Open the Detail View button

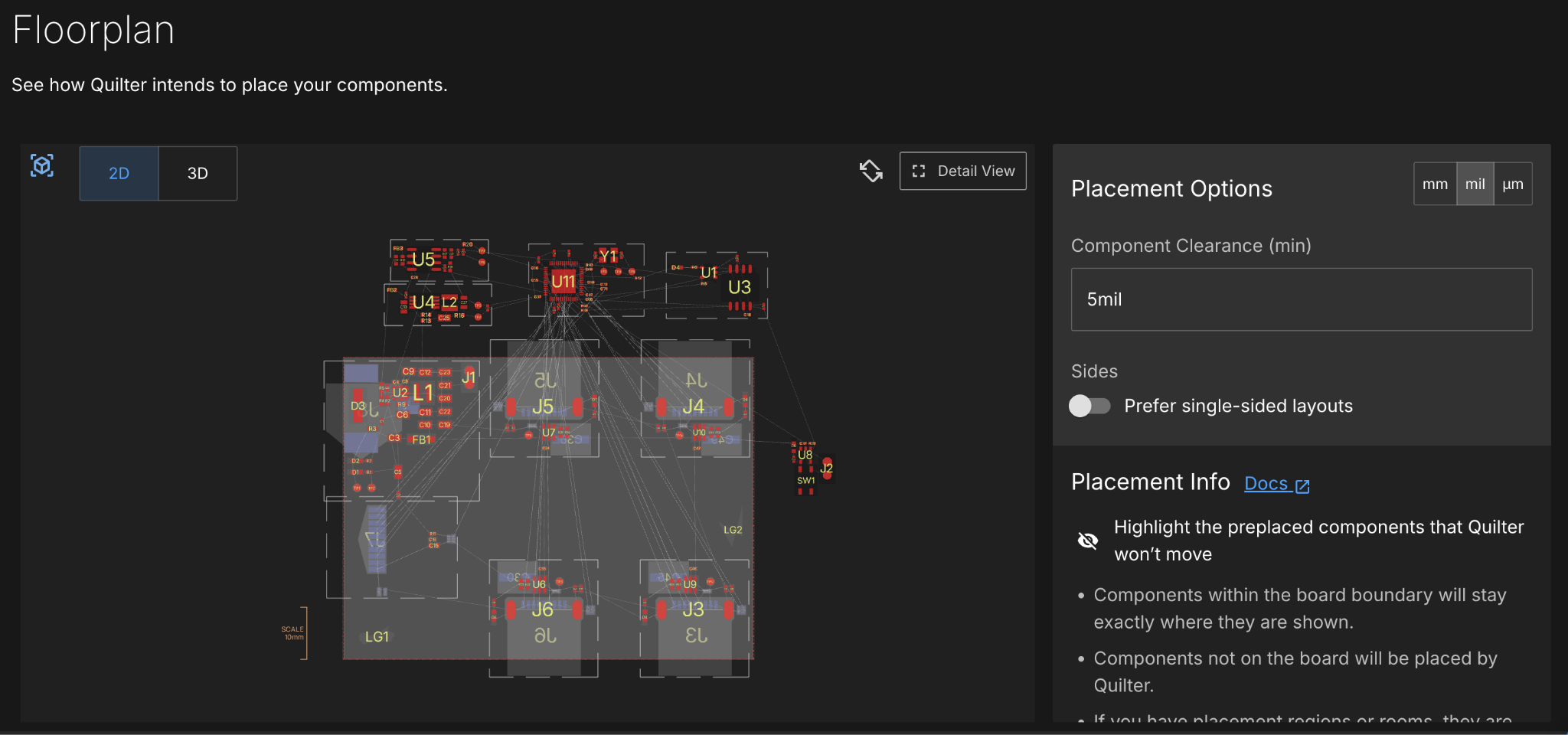click(962, 171)
